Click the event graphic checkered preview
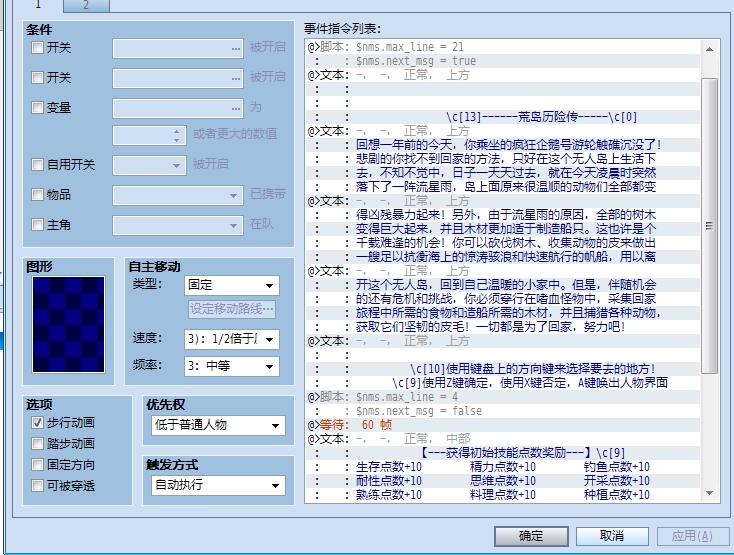The width and height of the screenshot is (734, 555). (x=68, y=324)
